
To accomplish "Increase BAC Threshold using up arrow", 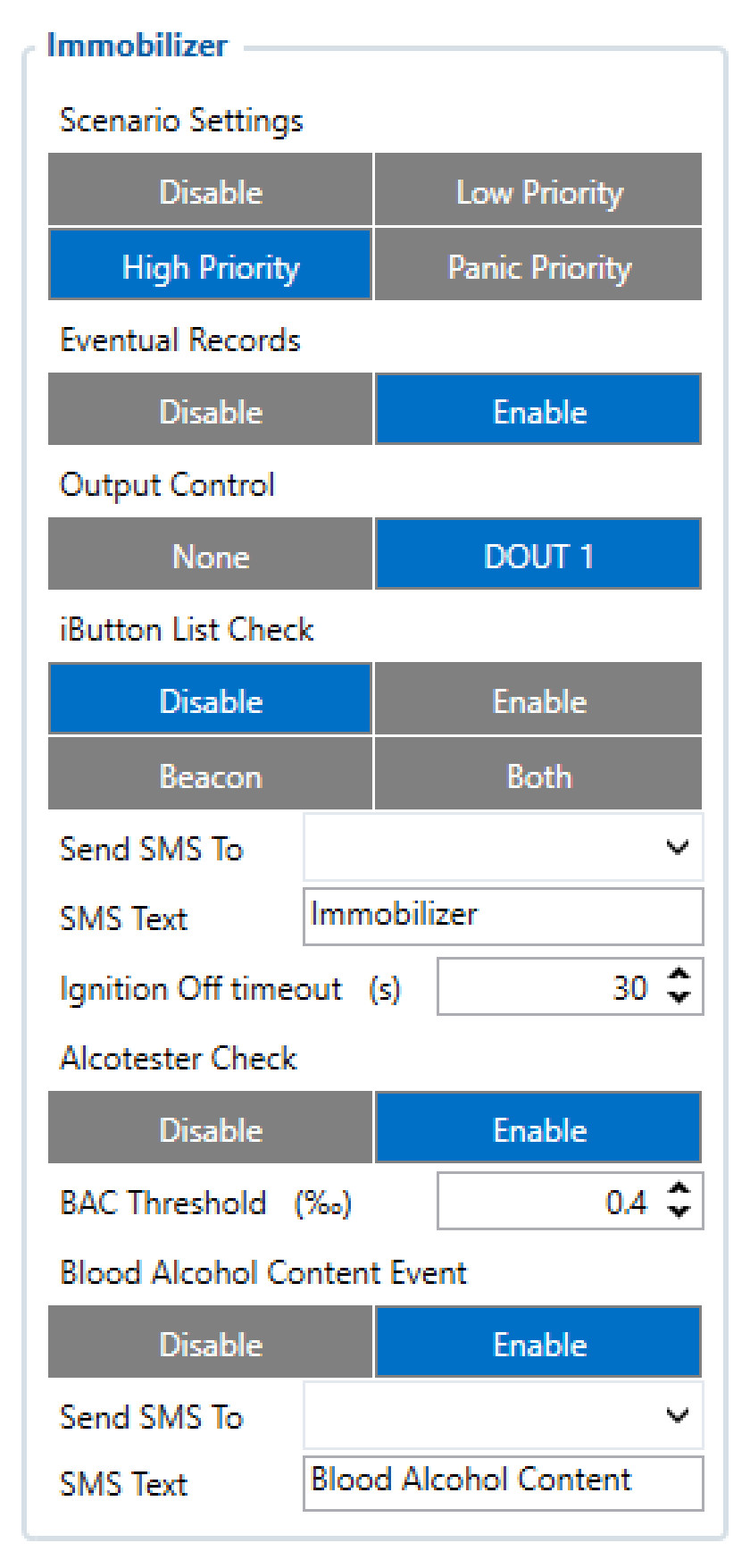I will [679, 1190].
